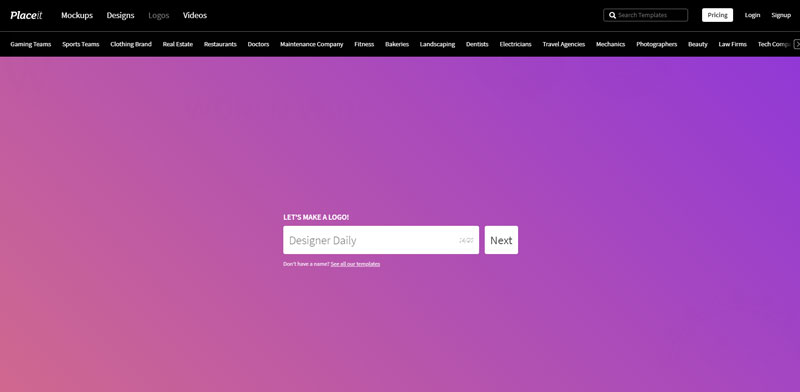This screenshot has height=392, width=800.
Task: Click the LET'S MAKE A LOGO! heading
Action: point(316,217)
